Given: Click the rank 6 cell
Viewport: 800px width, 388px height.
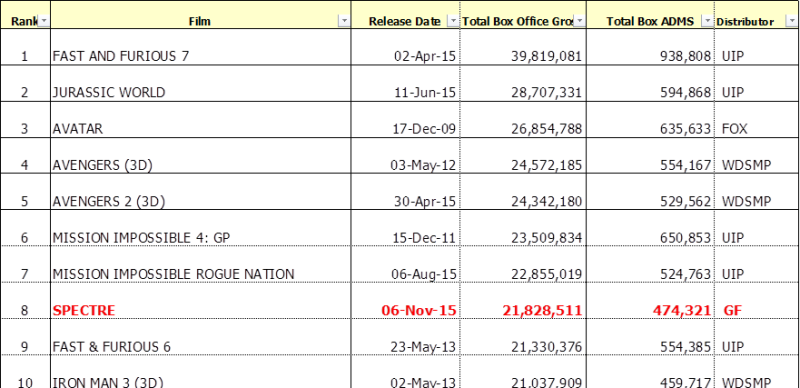Looking at the screenshot, I should click(25, 228).
